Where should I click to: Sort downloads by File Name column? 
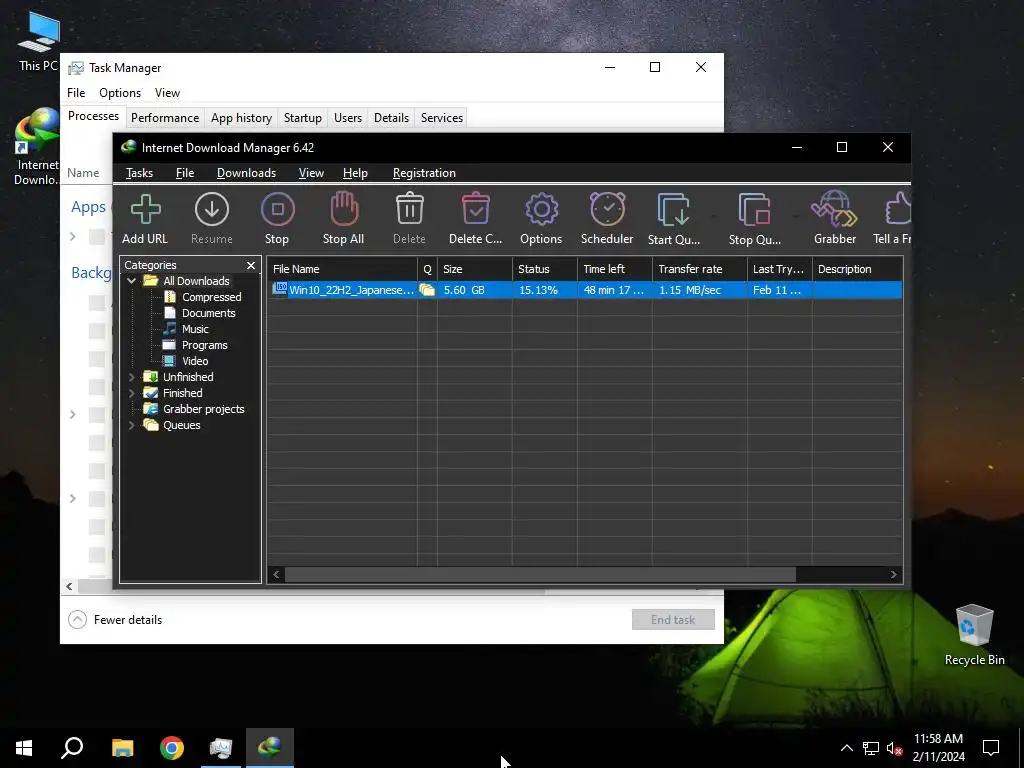342,269
